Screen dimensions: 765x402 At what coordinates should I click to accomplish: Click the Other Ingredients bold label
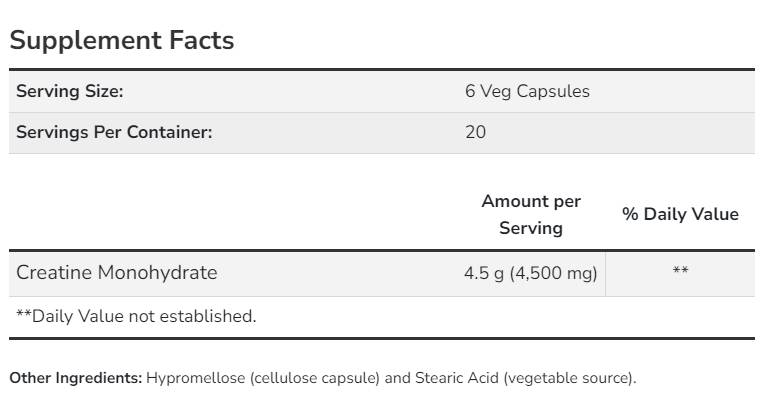(x=75, y=378)
